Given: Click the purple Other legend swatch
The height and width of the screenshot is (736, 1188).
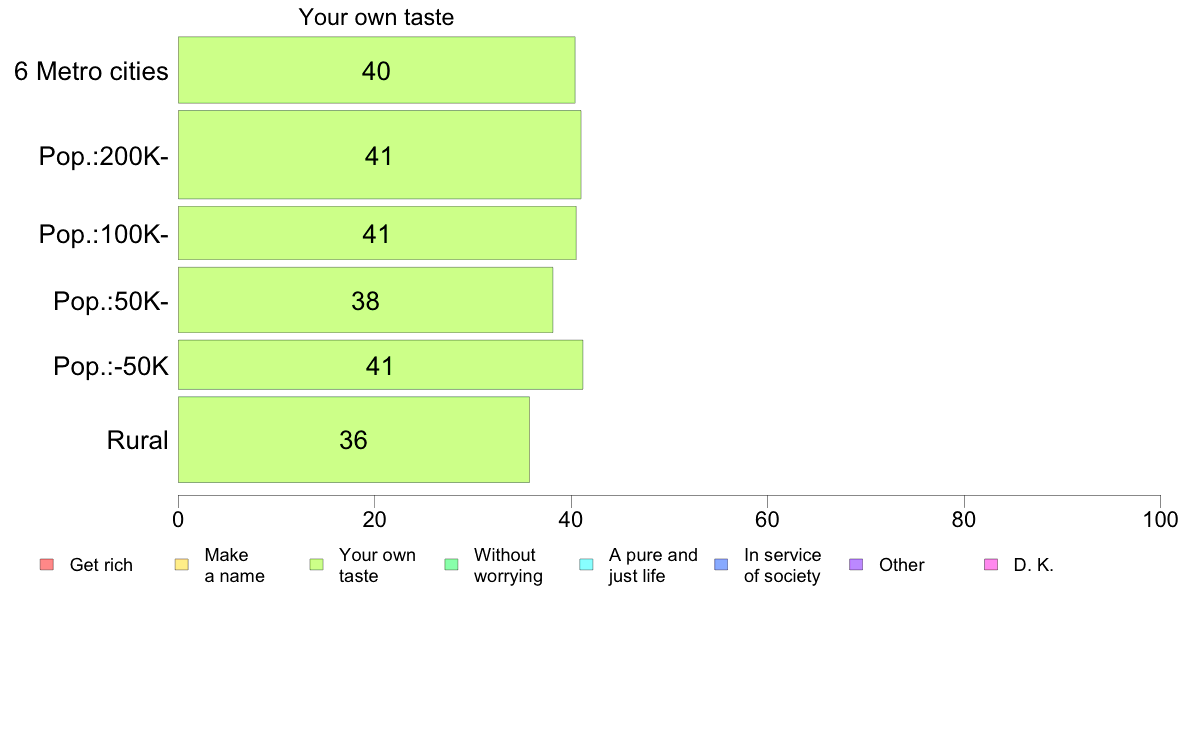Looking at the screenshot, I should (856, 565).
